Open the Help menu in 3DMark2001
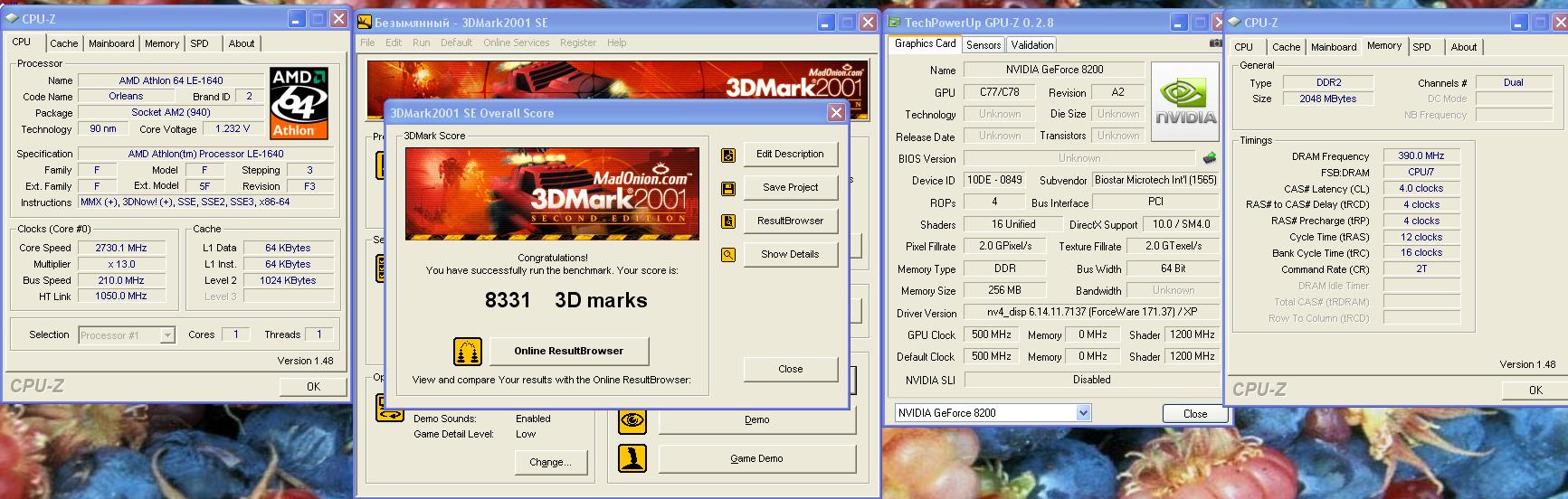This screenshot has width=1568, height=499. pos(616,42)
